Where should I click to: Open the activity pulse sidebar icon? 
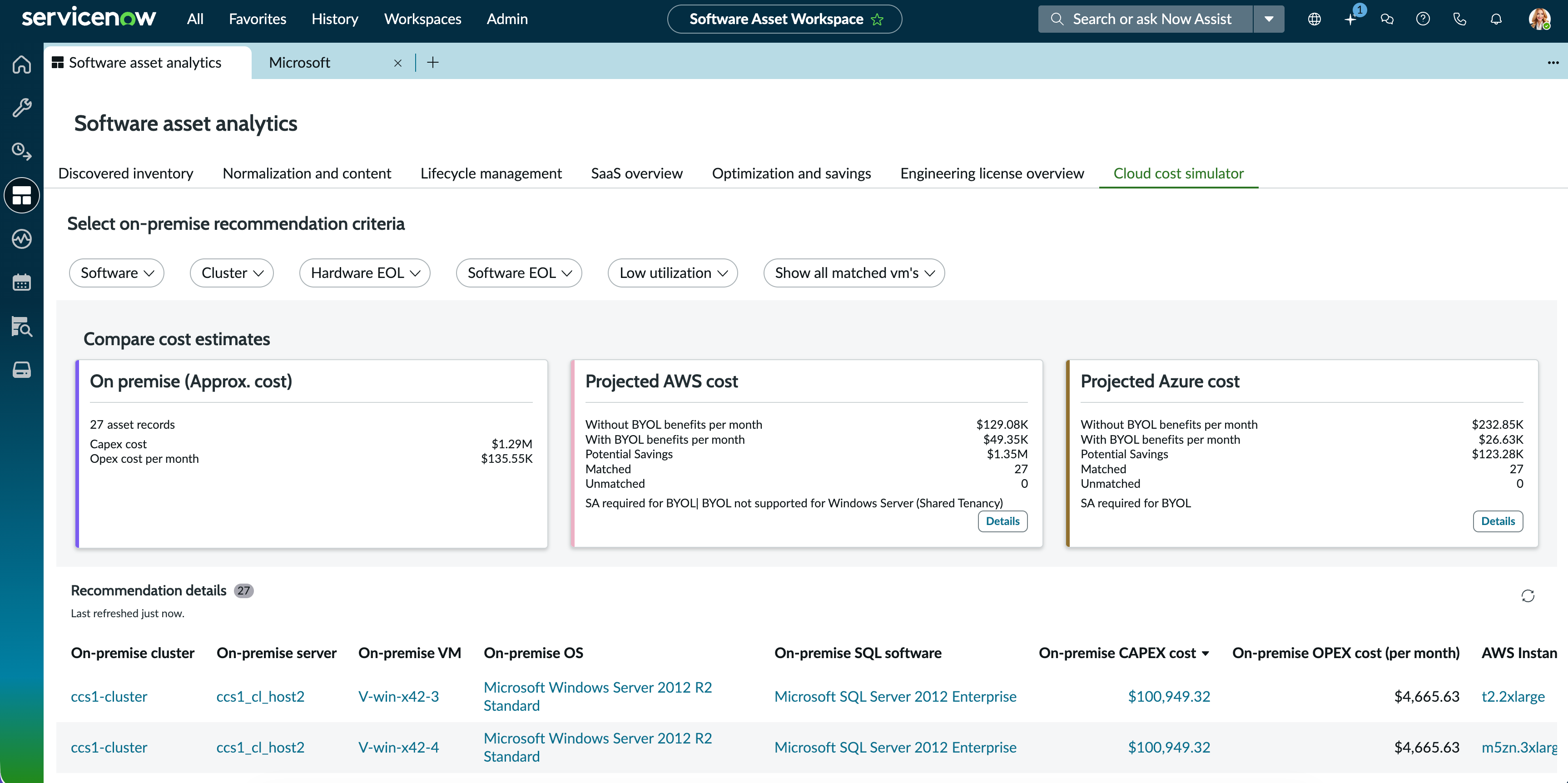[22, 239]
